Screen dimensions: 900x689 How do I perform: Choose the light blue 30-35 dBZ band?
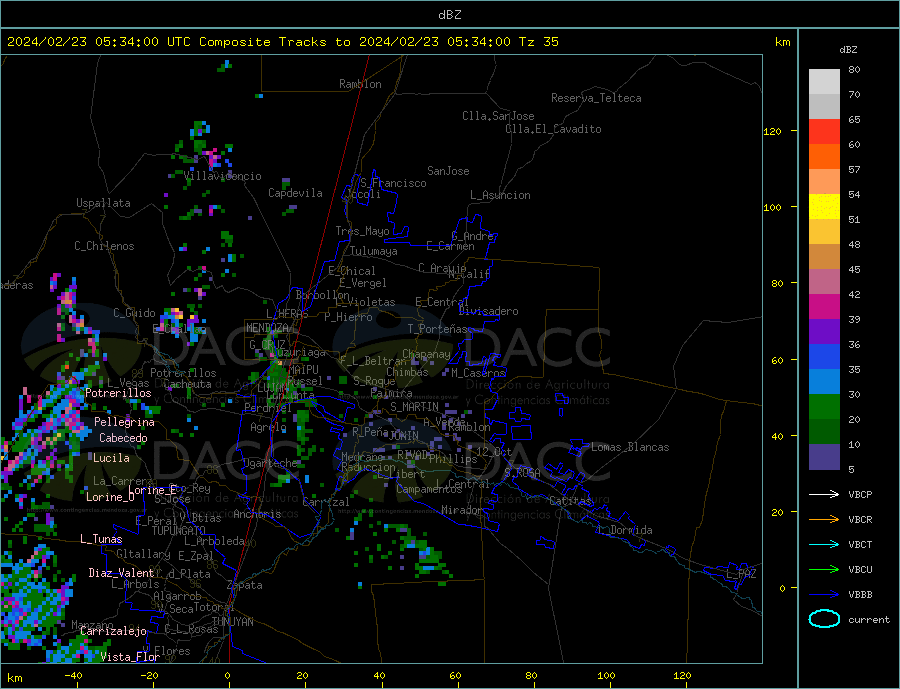coord(824,382)
